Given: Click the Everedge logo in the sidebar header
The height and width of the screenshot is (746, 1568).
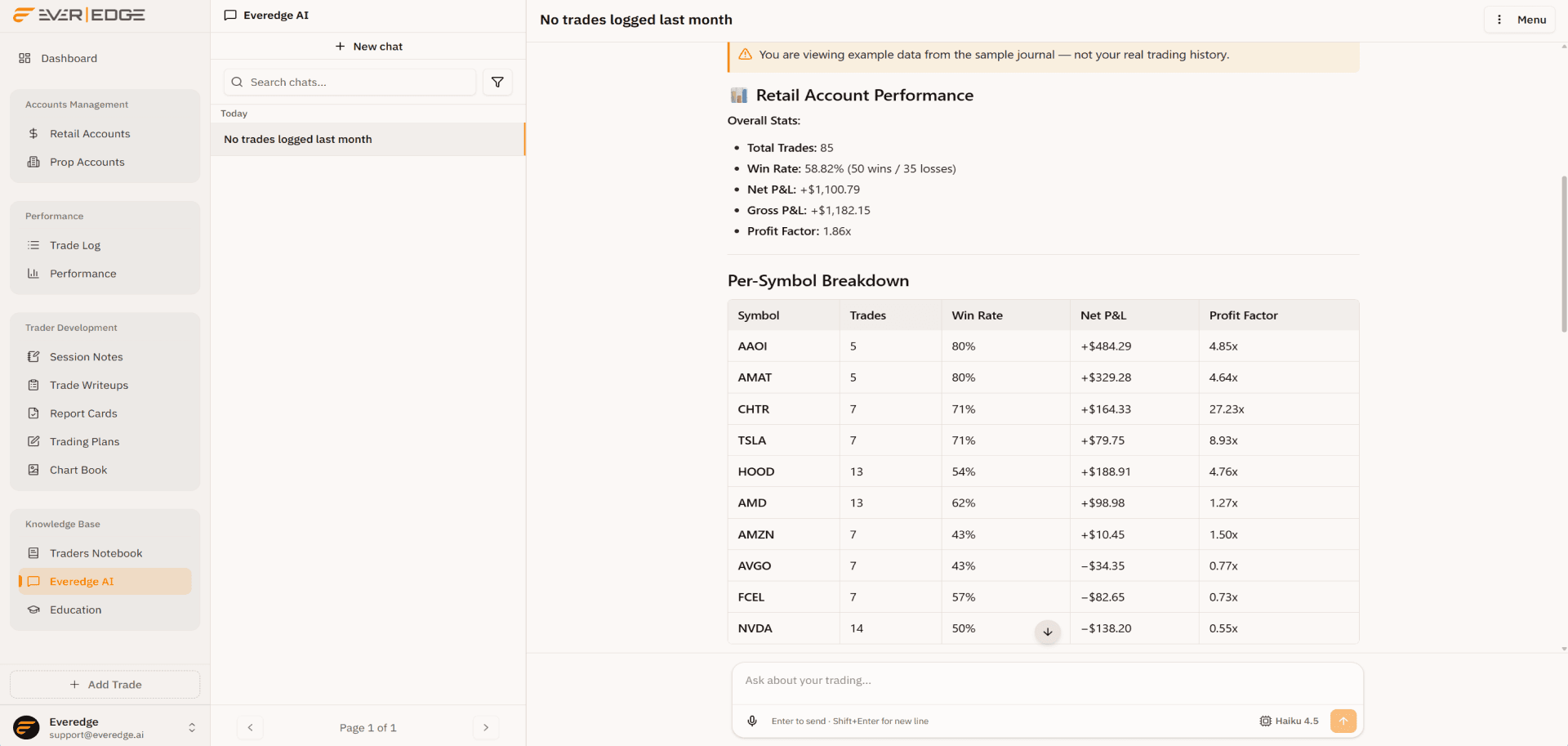Looking at the screenshot, I should pos(79,15).
